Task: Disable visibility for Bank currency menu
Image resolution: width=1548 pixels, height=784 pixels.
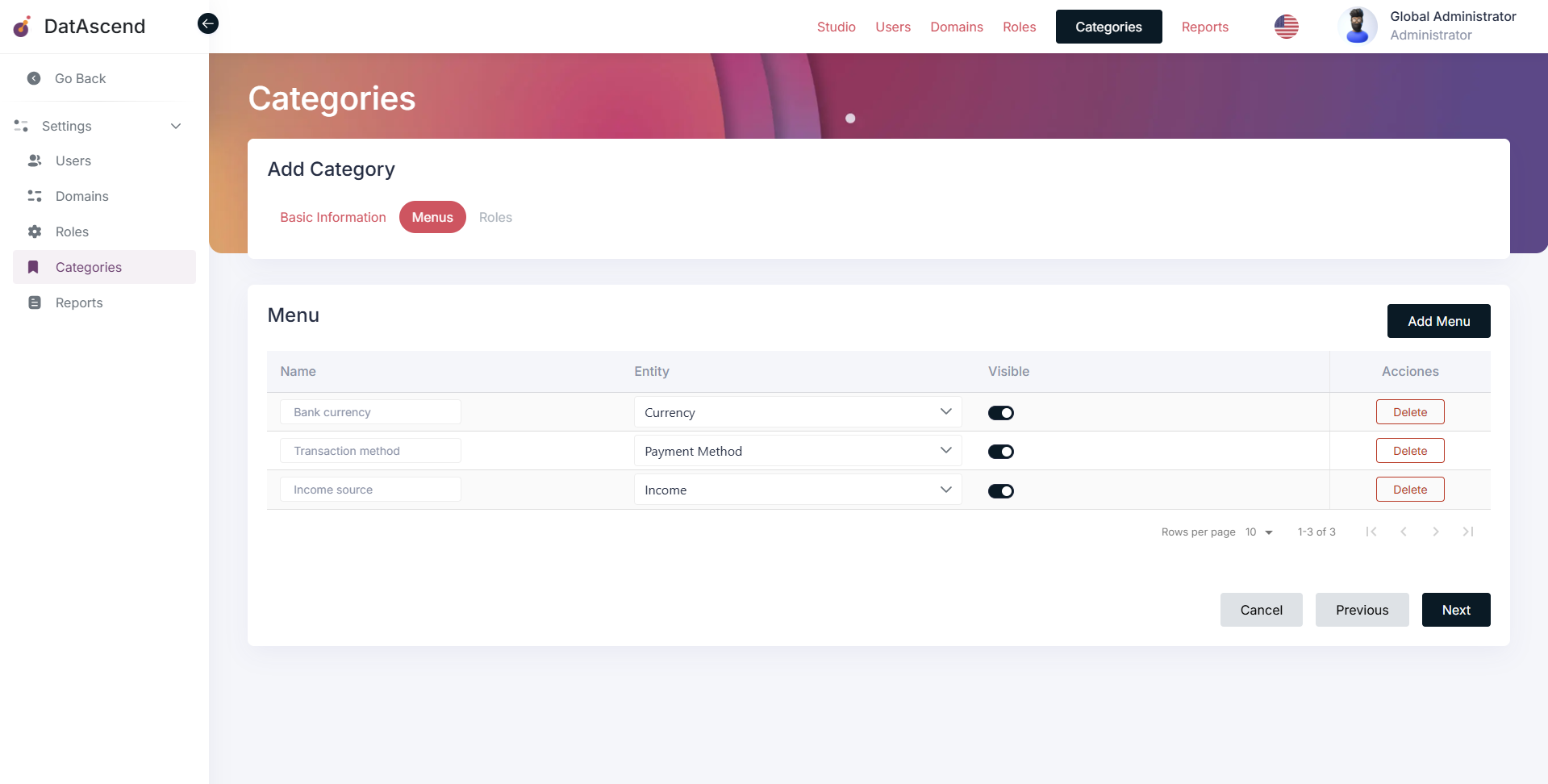Action: click(1000, 412)
